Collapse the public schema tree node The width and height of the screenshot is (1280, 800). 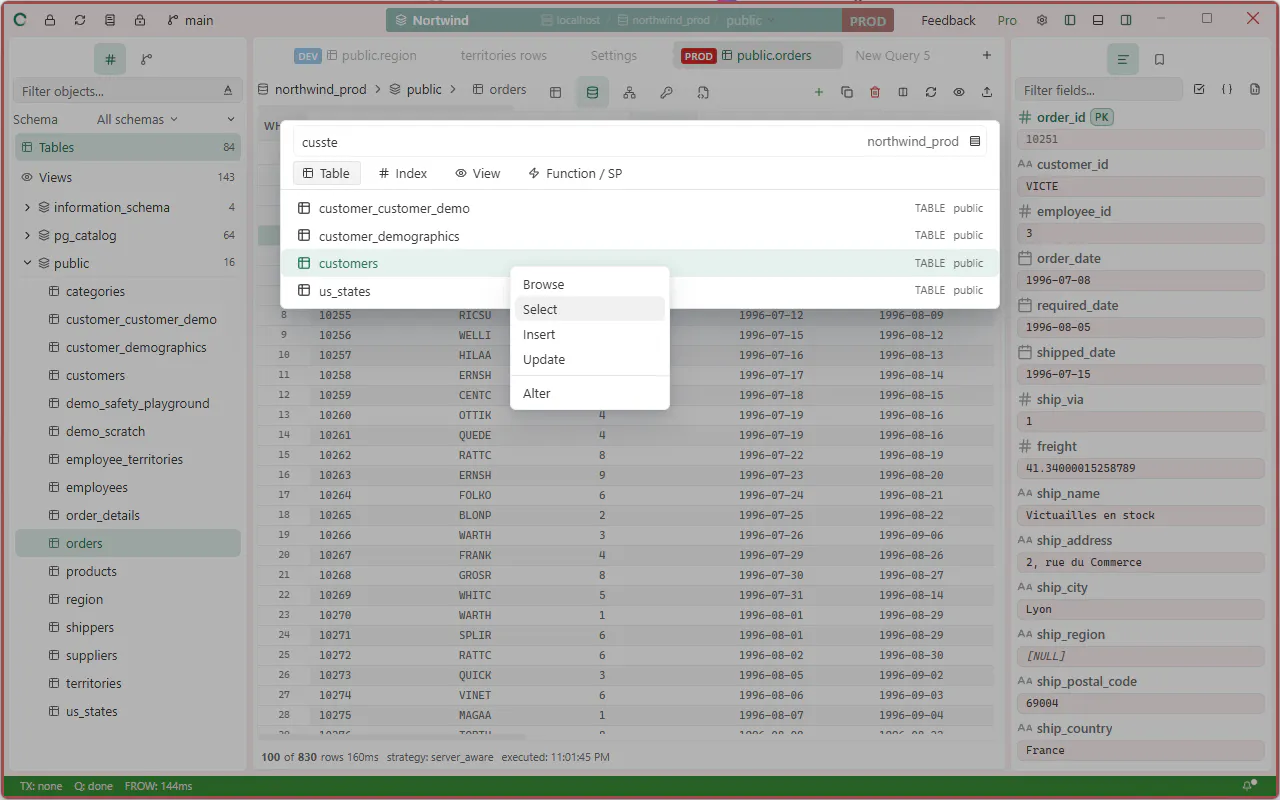27,263
